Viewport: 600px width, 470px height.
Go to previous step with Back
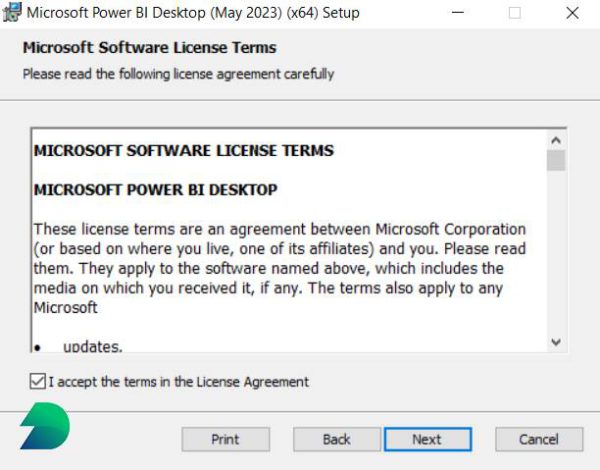tap(337, 439)
